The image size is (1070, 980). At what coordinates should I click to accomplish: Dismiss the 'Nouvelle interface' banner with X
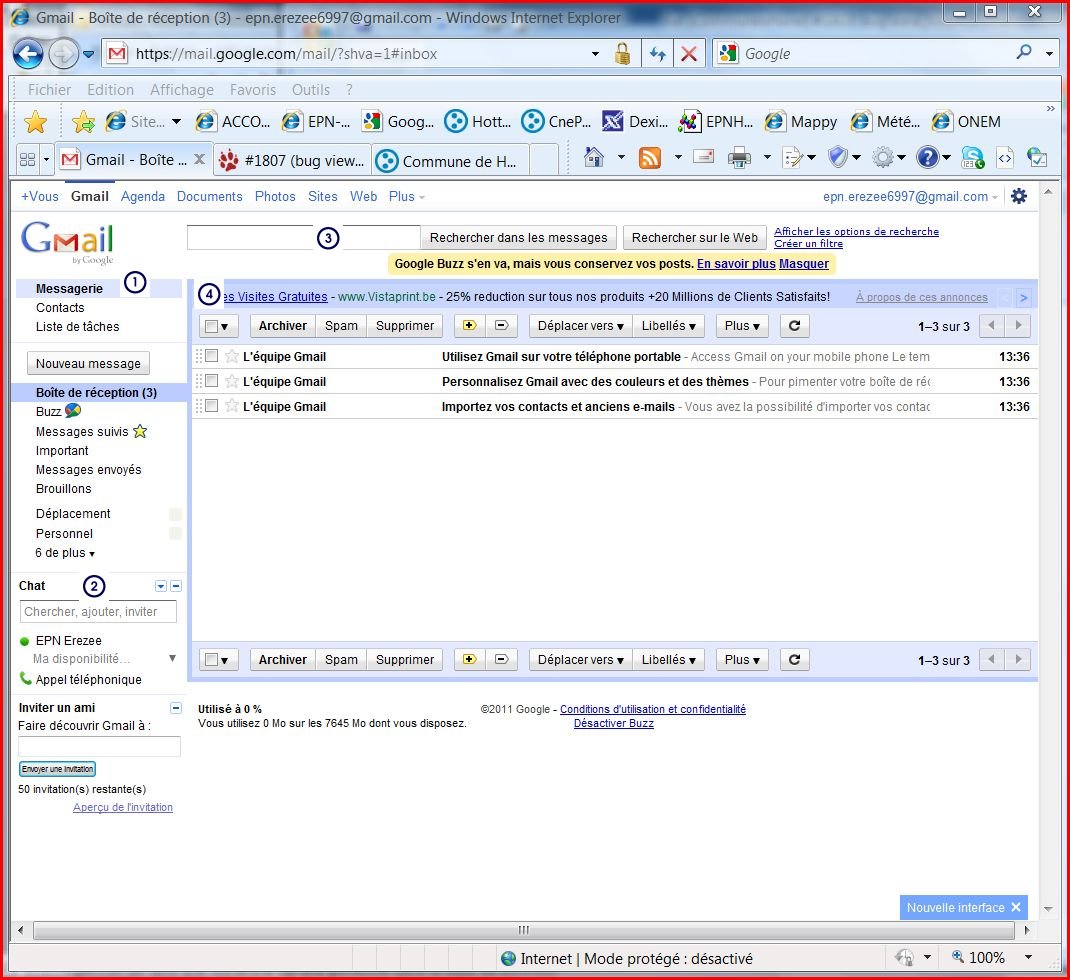click(1015, 907)
